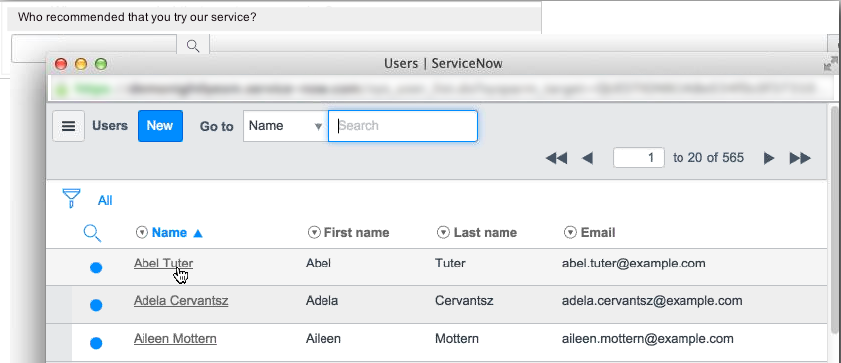Click the aileen.mottern@example.com email cell
Viewport: 841px width, 363px height.
coord(647,339)
